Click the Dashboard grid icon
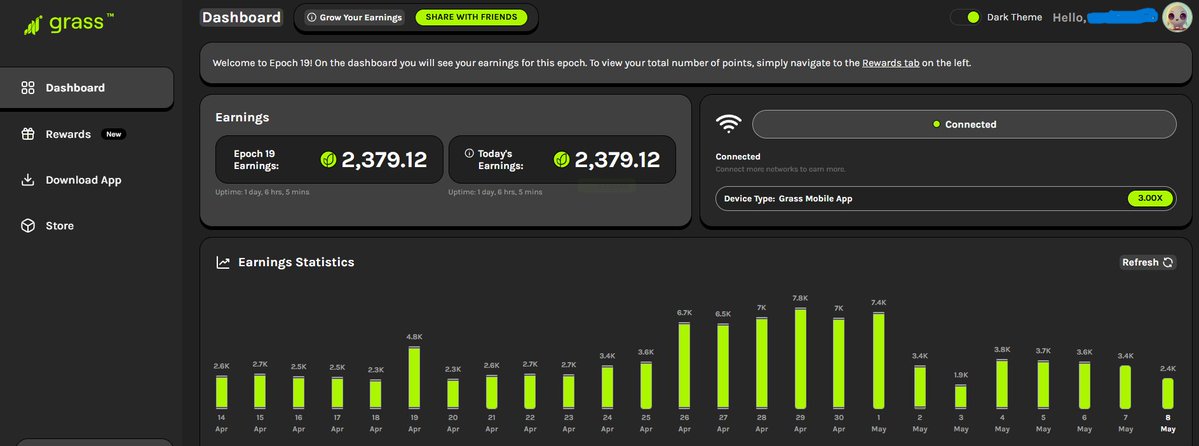The image size is (1199, 446). [28, 88]
